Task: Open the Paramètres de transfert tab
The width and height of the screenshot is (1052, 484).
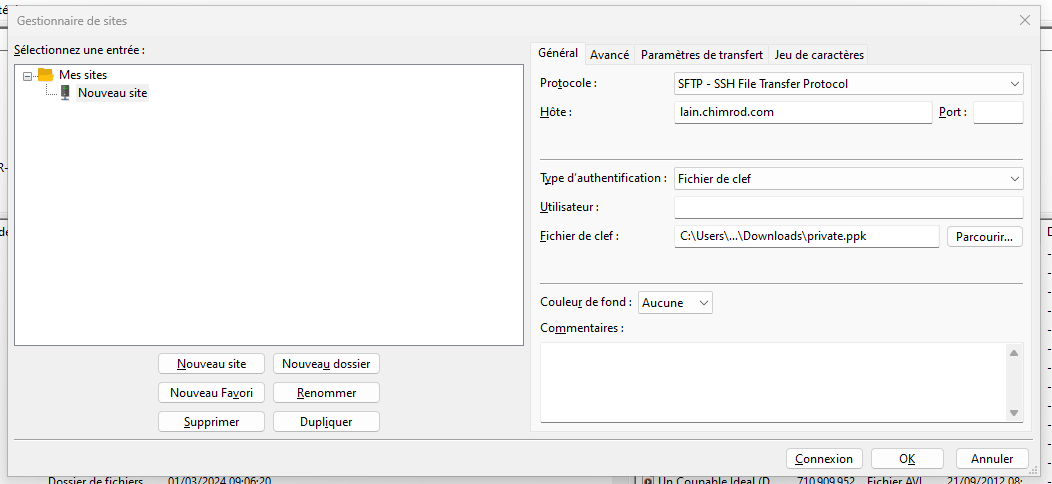Action: point(701,55)
